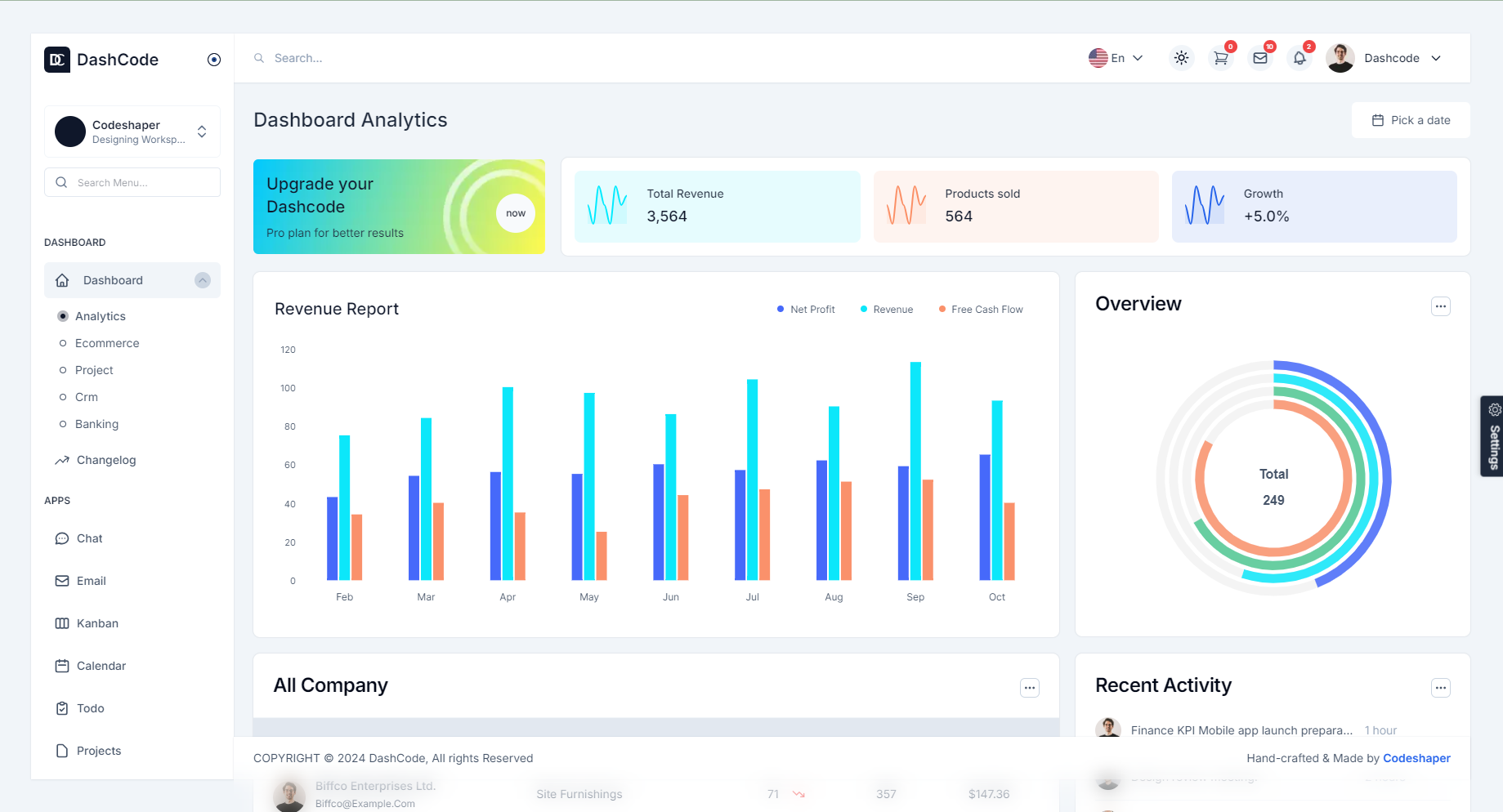
Task: Click the Projects file icon
Action: tap(62, 751)
